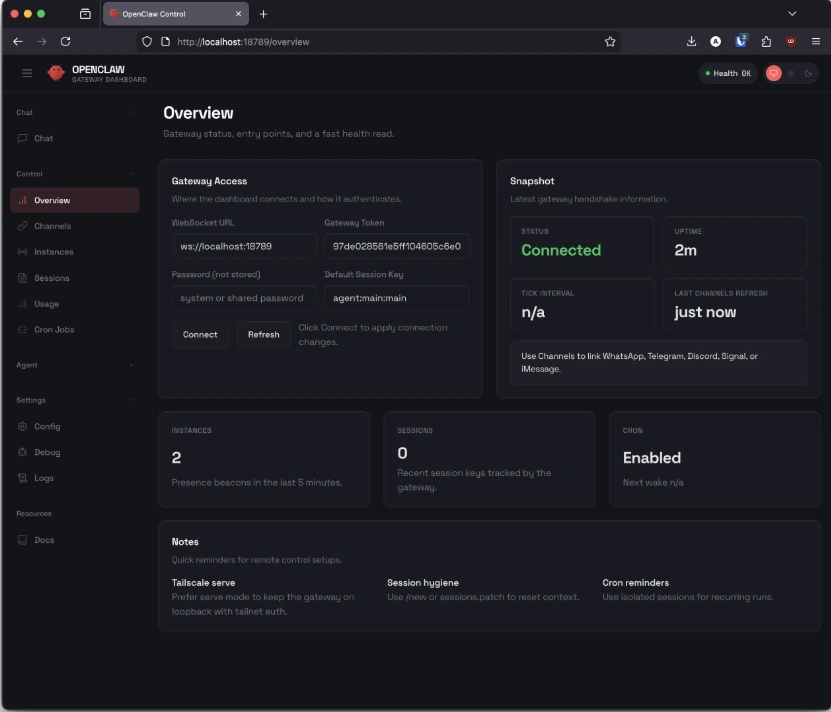Open the uBlock Origin extension icon
831x712 pixels.
click(x=791, y=41)
